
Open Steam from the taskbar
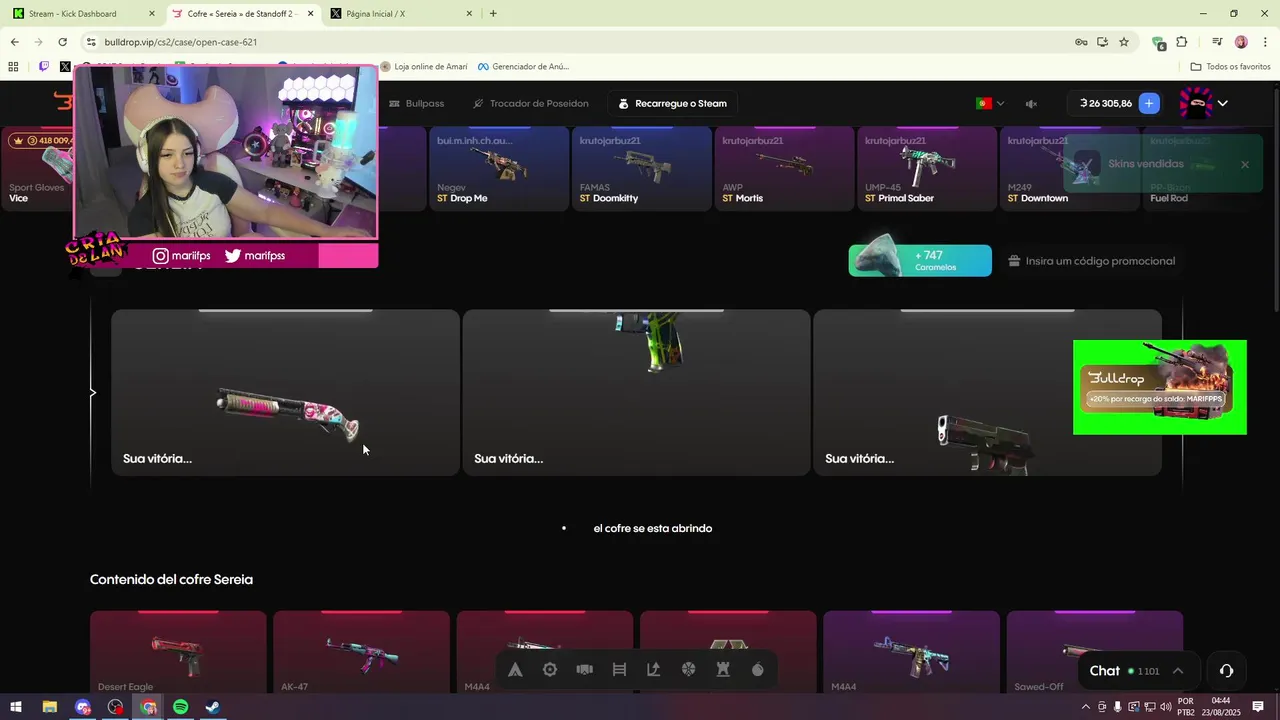coord(213,707)
